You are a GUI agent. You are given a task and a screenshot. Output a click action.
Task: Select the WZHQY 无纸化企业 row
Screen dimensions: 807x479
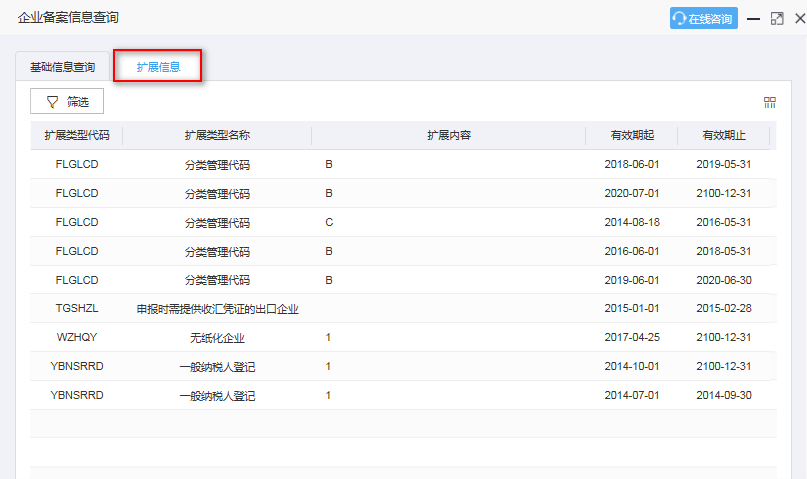pyautogui.click(x=403, y=338)
